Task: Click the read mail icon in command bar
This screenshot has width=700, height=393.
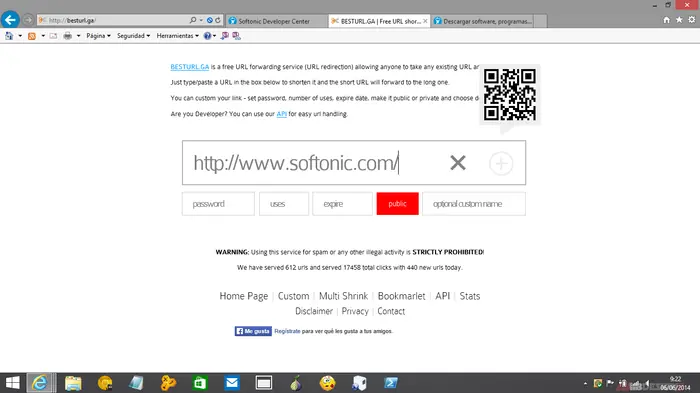Action: point(53,36)
